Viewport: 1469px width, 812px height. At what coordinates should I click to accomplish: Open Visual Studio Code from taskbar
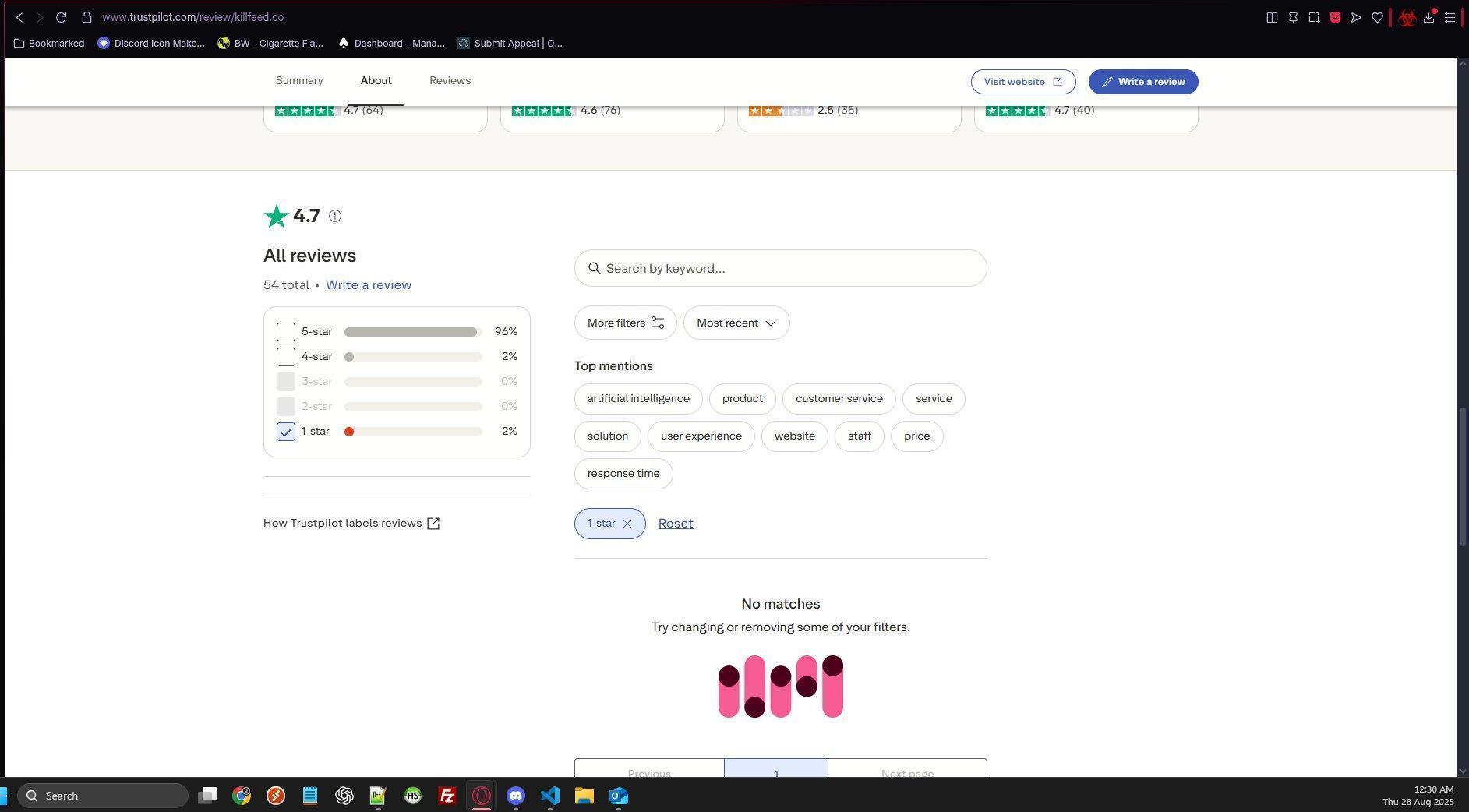click(550, 796)
